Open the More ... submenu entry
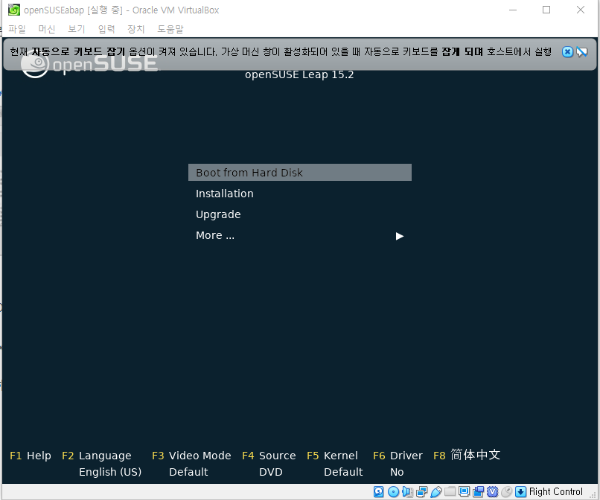Screen dimensions: 600x500 215,235
